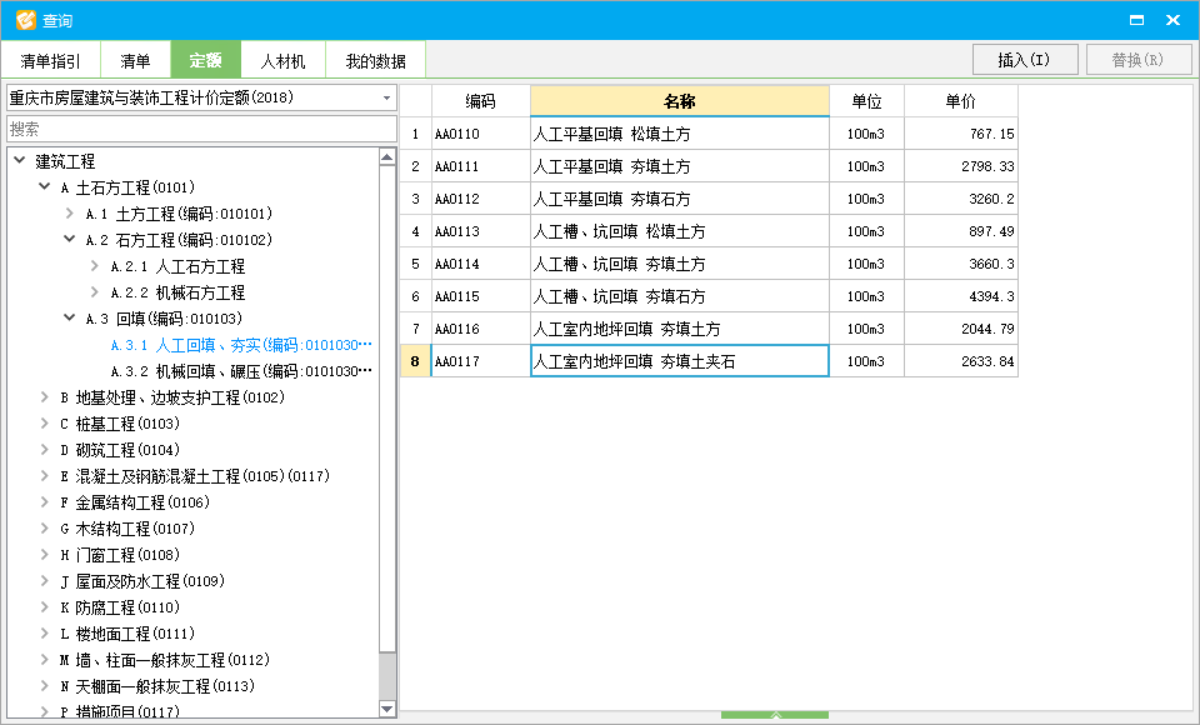The image size is (1200, 725).
Task: Select 人工平基回填 夯填石方 cell
Action: pyautogui.click(x=680, y=198)
